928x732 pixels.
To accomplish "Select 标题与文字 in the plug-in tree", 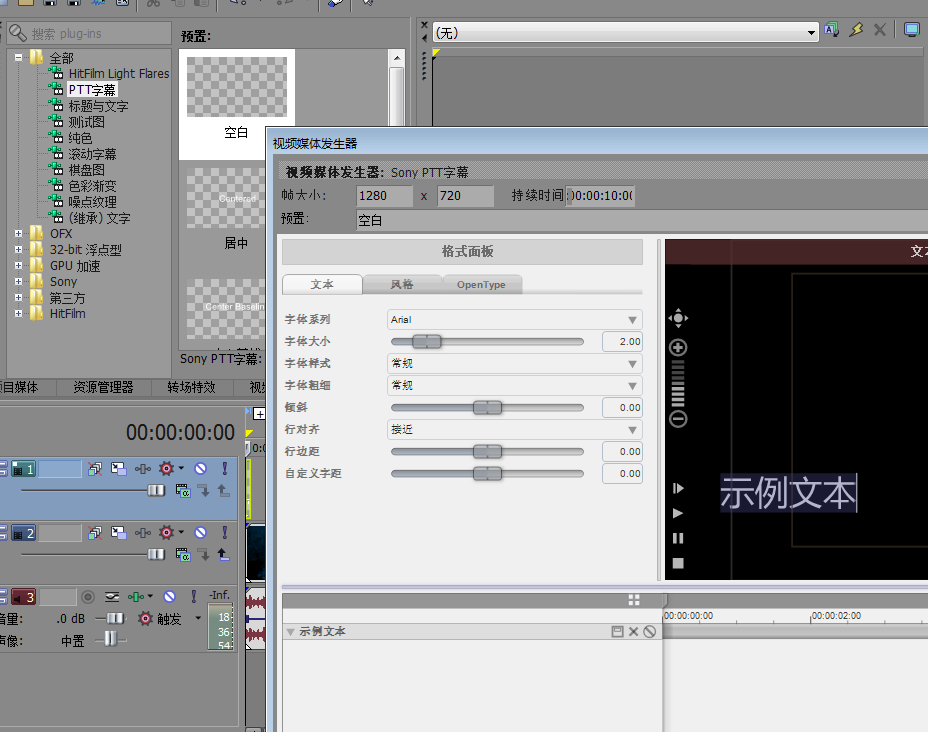I will point(98,106).
